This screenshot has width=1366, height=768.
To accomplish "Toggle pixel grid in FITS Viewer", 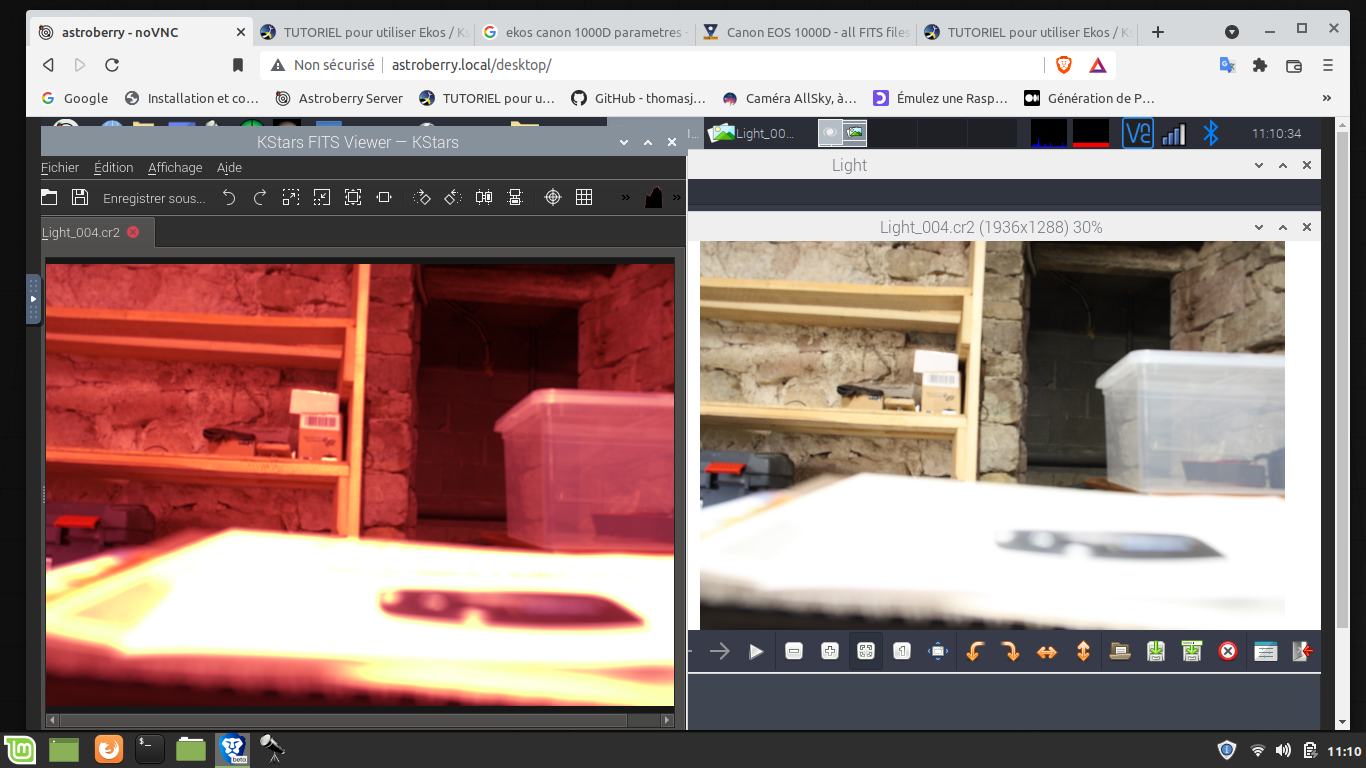I will [x=584, y=198].
